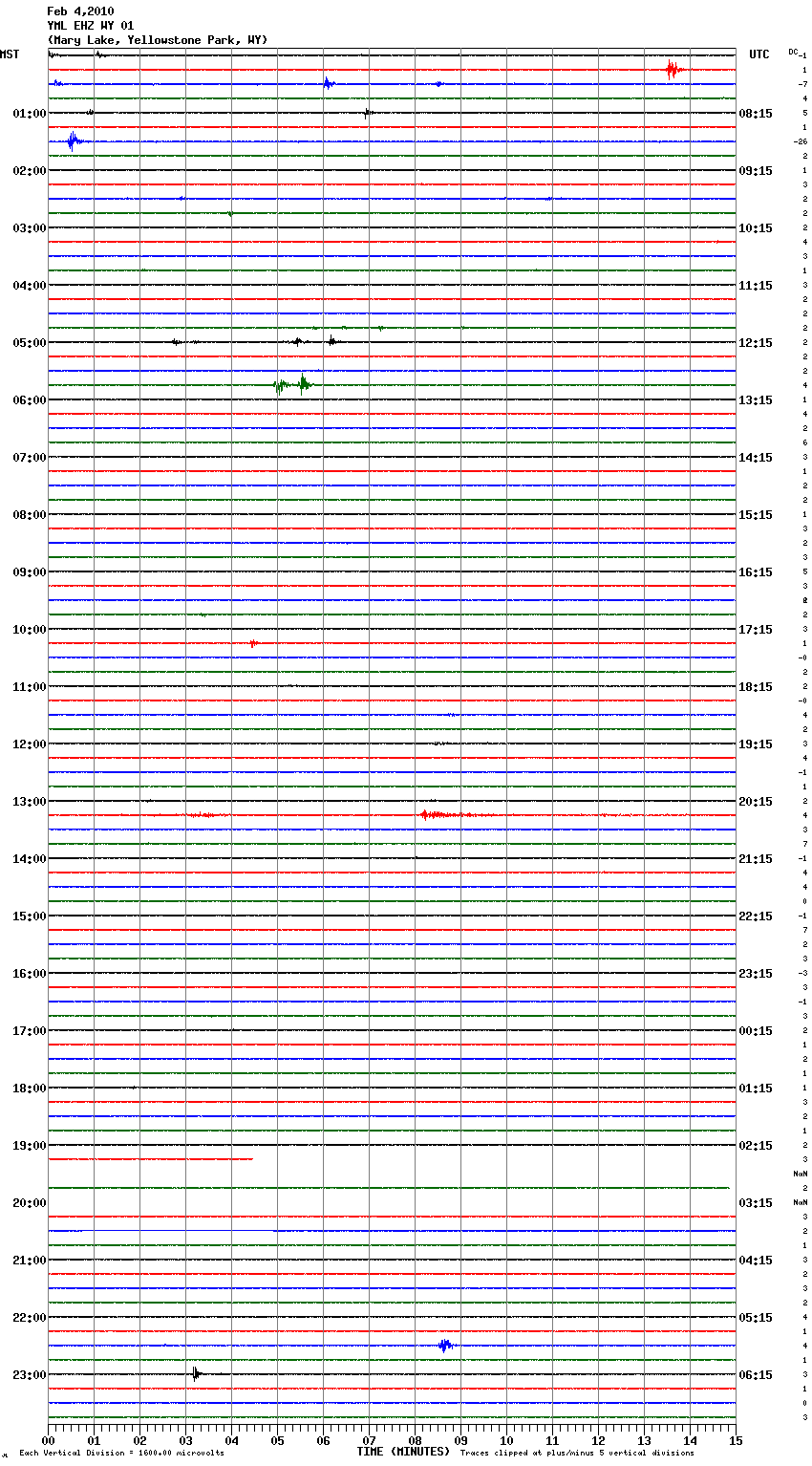Click the 'MST' timezone header
Screen dimensions: 812x1466
pyautogui.click(x=10, y=54)
